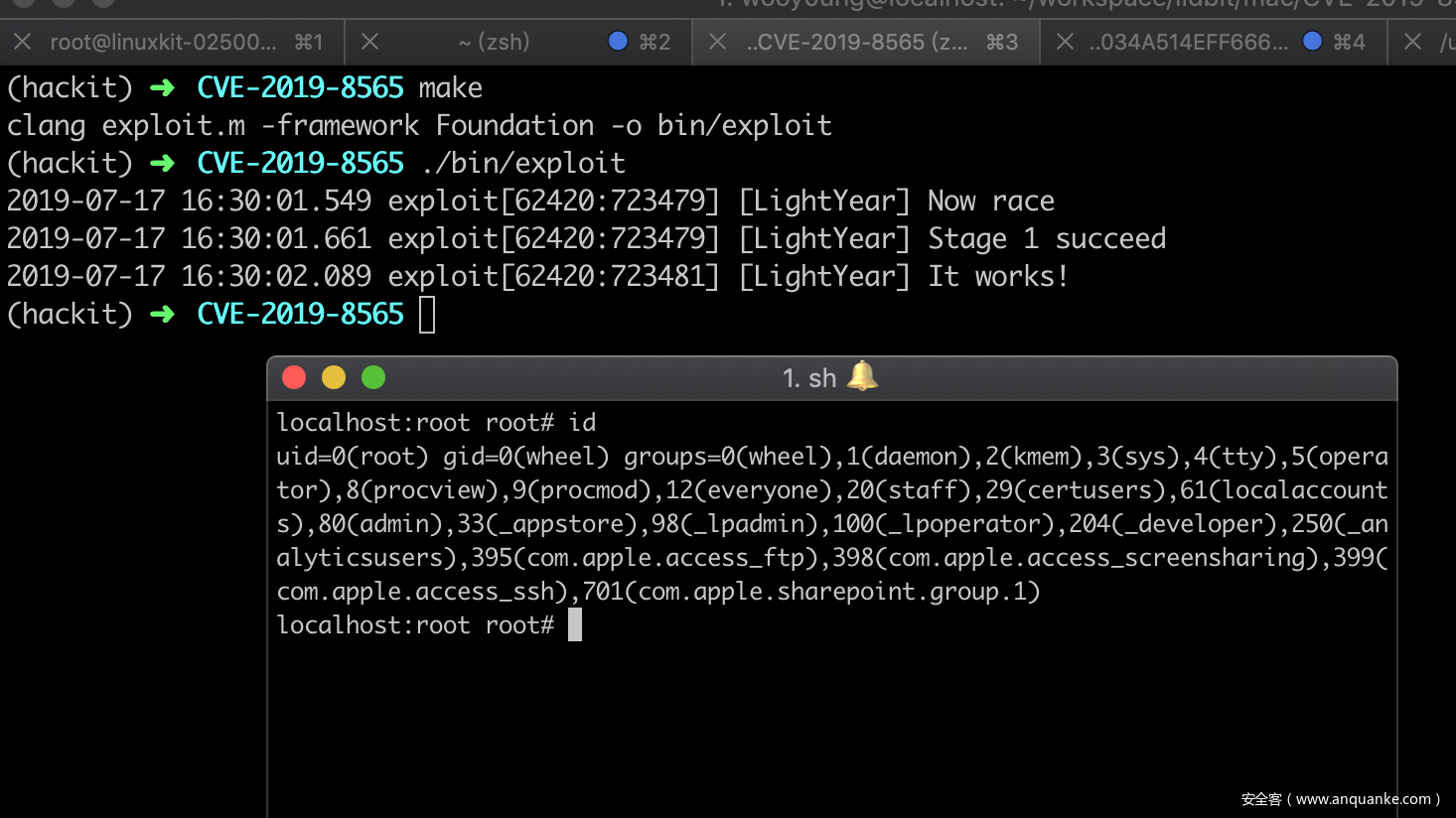This screenshot has height=818, width=1456.
Task: Click the cursor at the CVE-2019-8565 prompt
Action: pos(427,315)
